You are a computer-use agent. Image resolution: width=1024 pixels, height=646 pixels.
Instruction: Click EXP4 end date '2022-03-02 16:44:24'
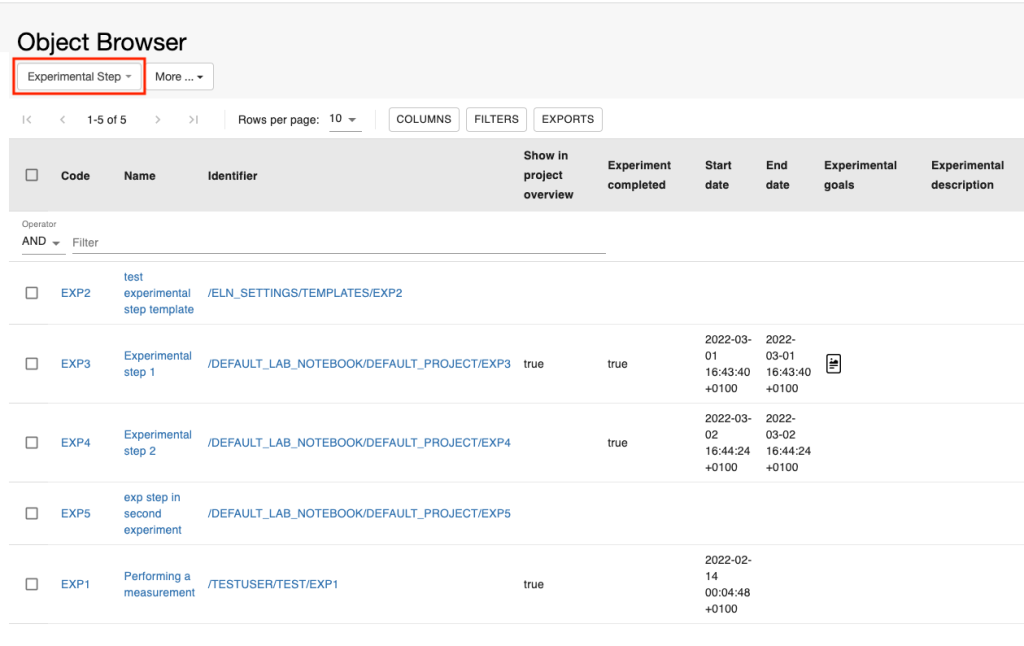point(788,443)
